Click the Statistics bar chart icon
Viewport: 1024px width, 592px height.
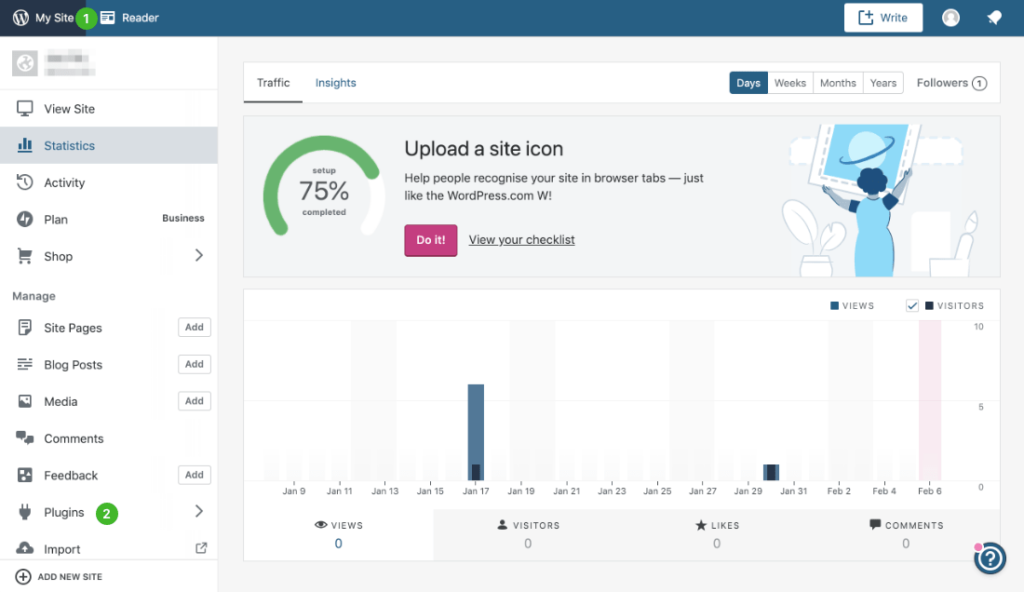25,145
